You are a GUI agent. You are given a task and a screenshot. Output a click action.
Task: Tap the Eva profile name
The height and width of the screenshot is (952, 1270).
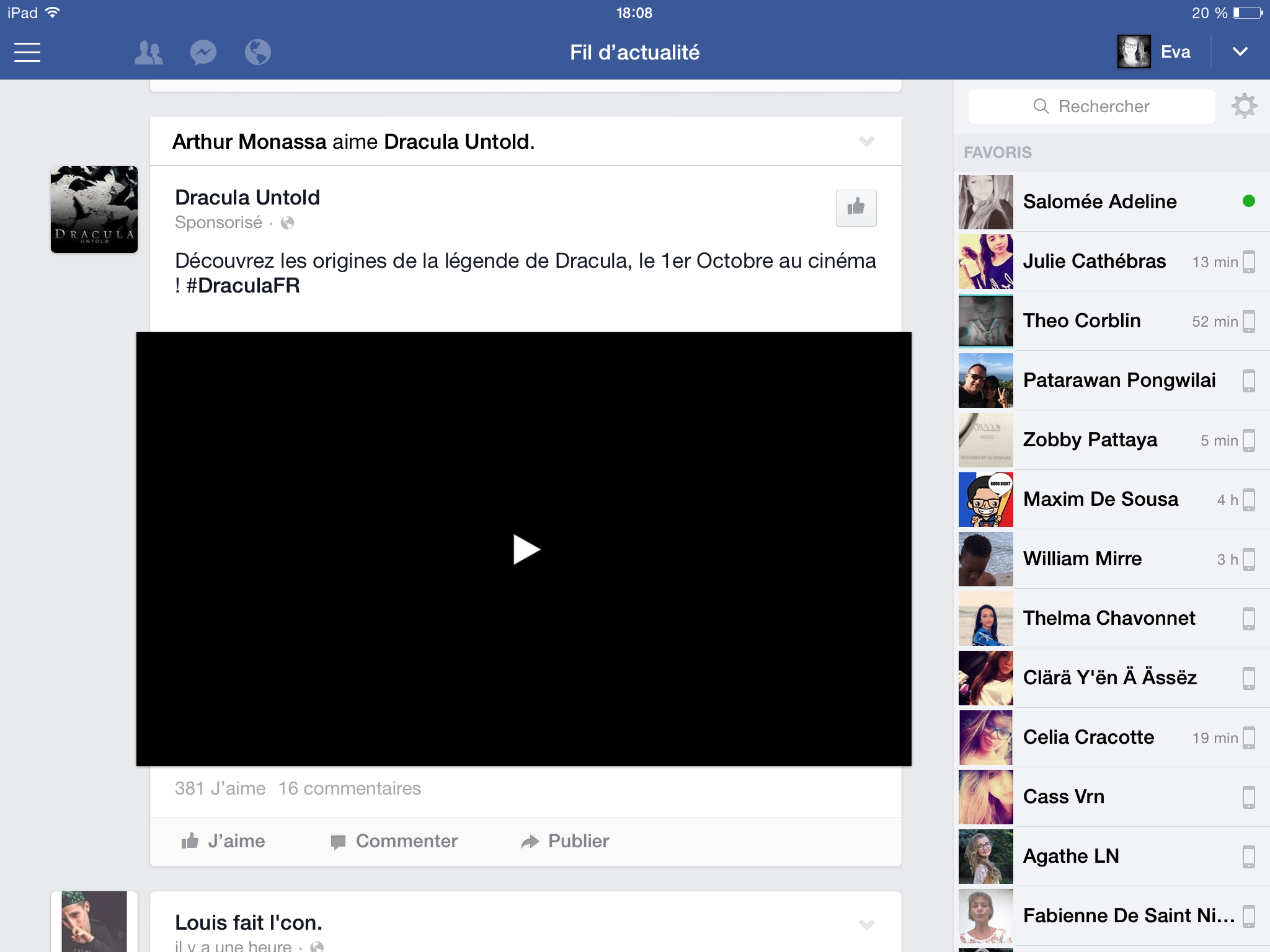1175,52
